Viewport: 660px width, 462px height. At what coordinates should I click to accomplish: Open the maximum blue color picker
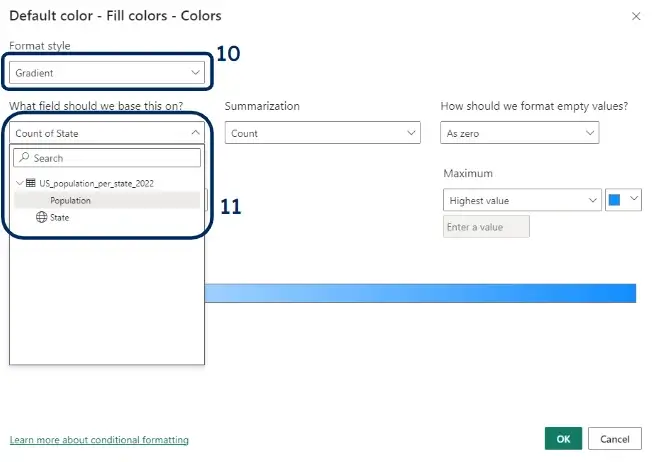pyautogui.click(x=623, y=200)
